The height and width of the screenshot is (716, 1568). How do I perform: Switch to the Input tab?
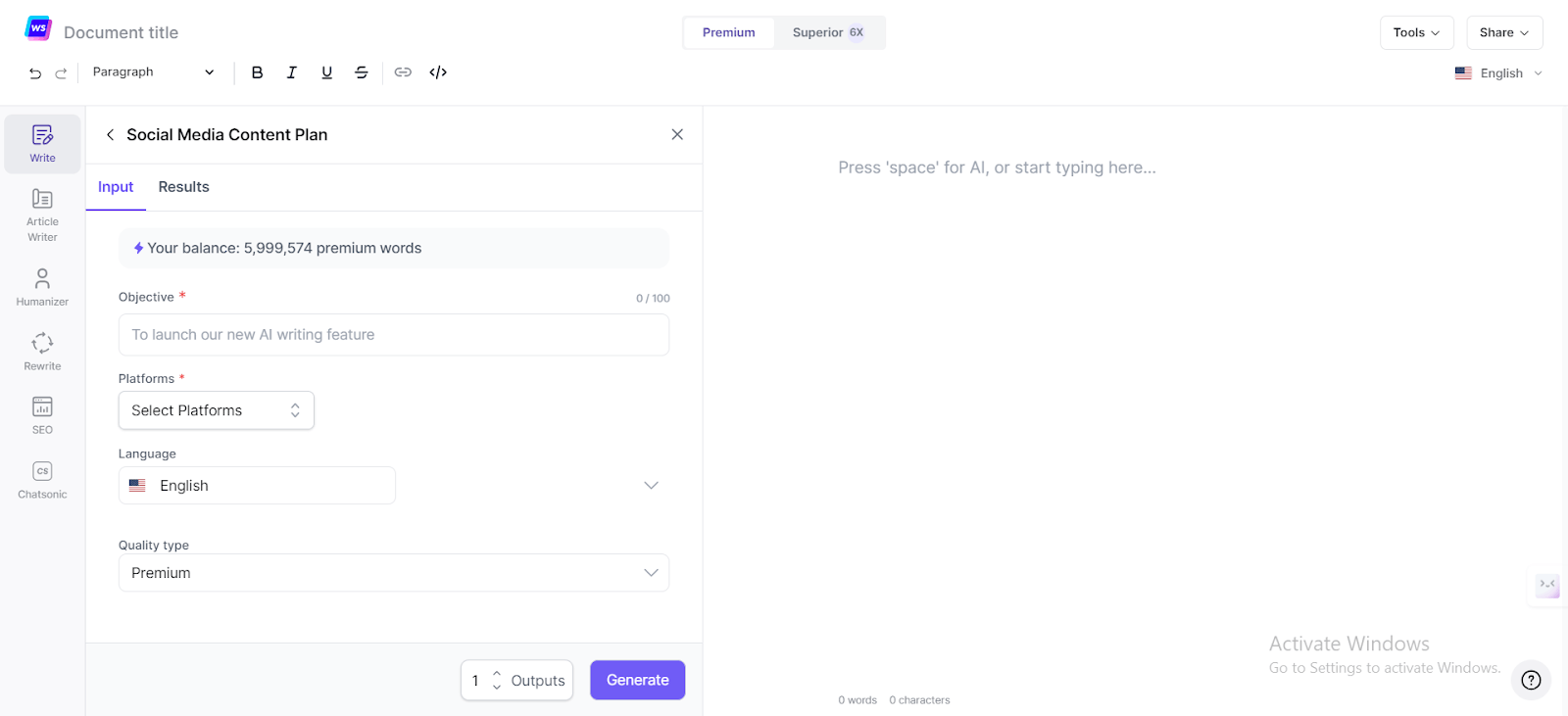(x=116, y=187)
